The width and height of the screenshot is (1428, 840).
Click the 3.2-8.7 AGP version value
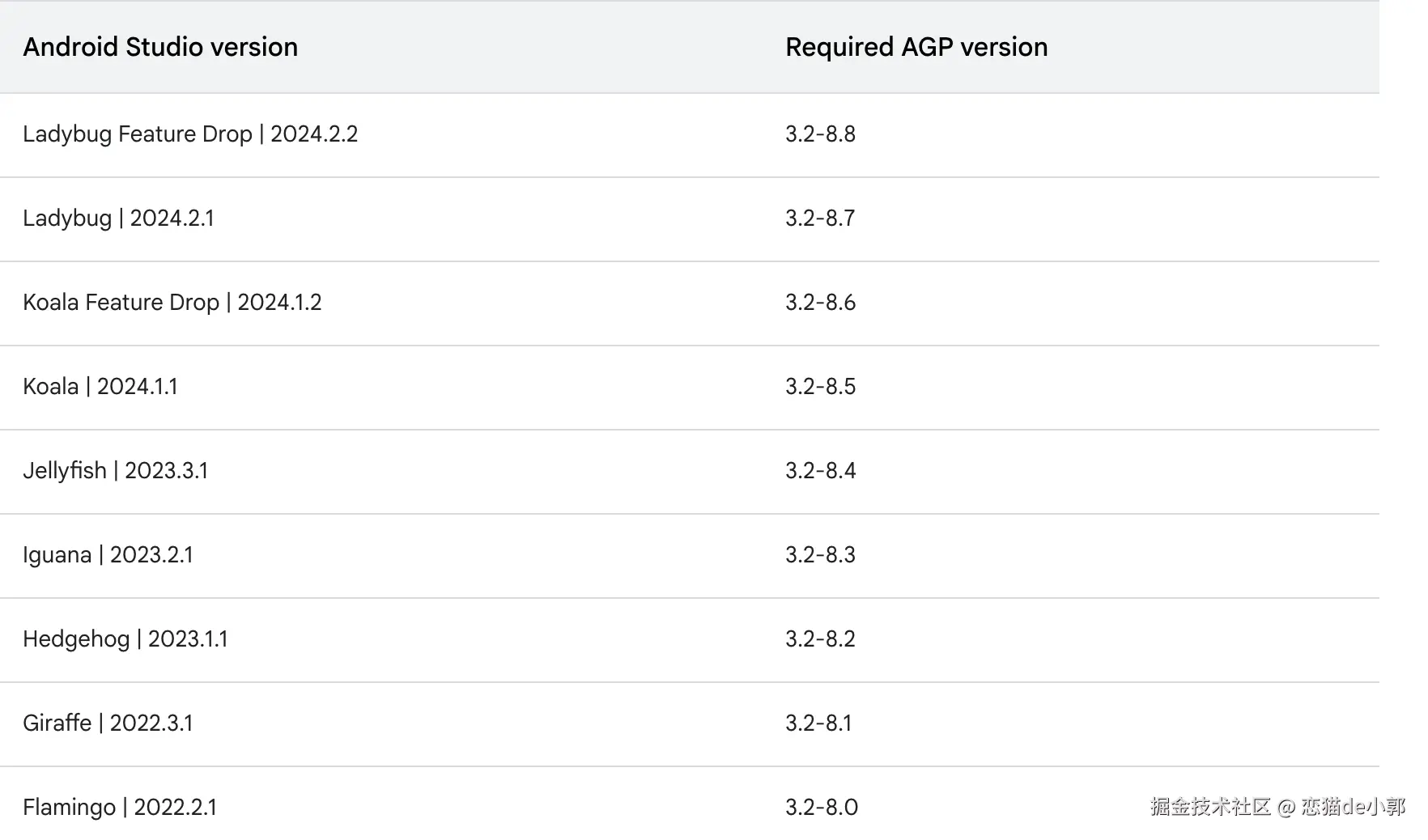coord(820,218)
